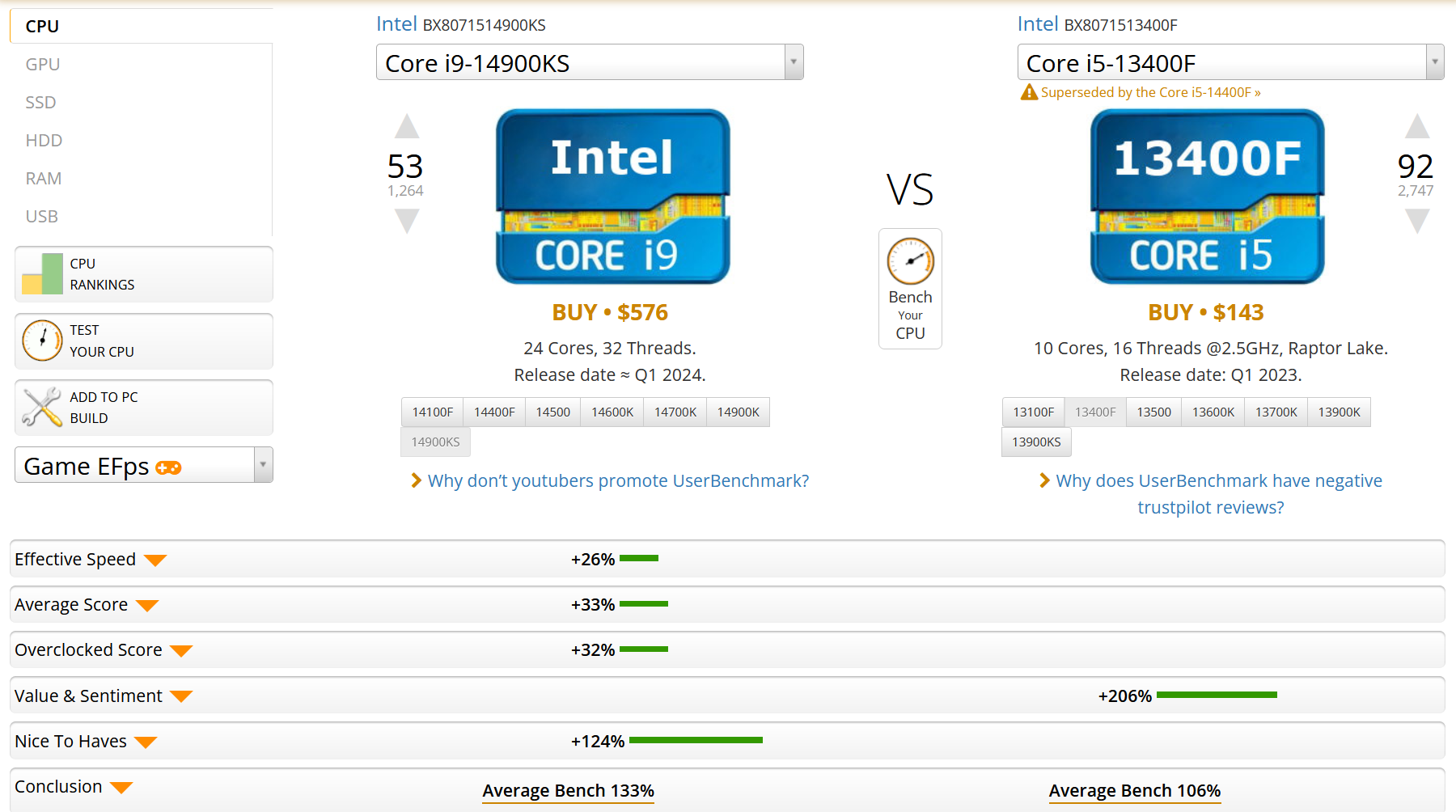
Task: Click the Average Bench 133% link
Action: point(569,791)
